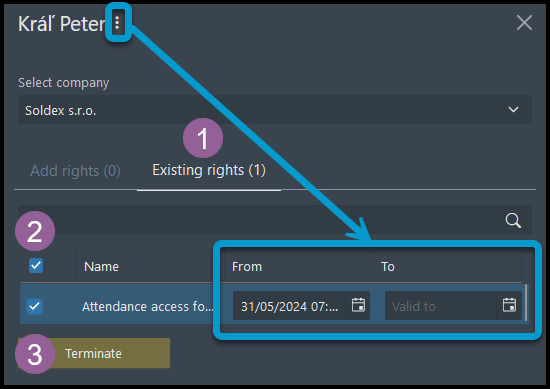This screenshot has width=550, height=389.
Task: Select the Attendance access fo... row name
Action: click(x=148, y=307)
